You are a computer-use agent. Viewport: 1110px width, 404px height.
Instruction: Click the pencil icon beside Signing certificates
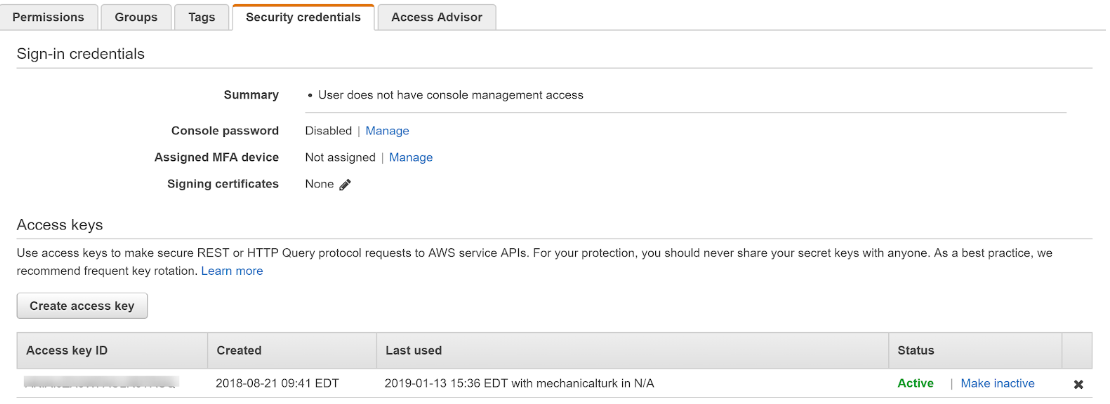[345, 184]
